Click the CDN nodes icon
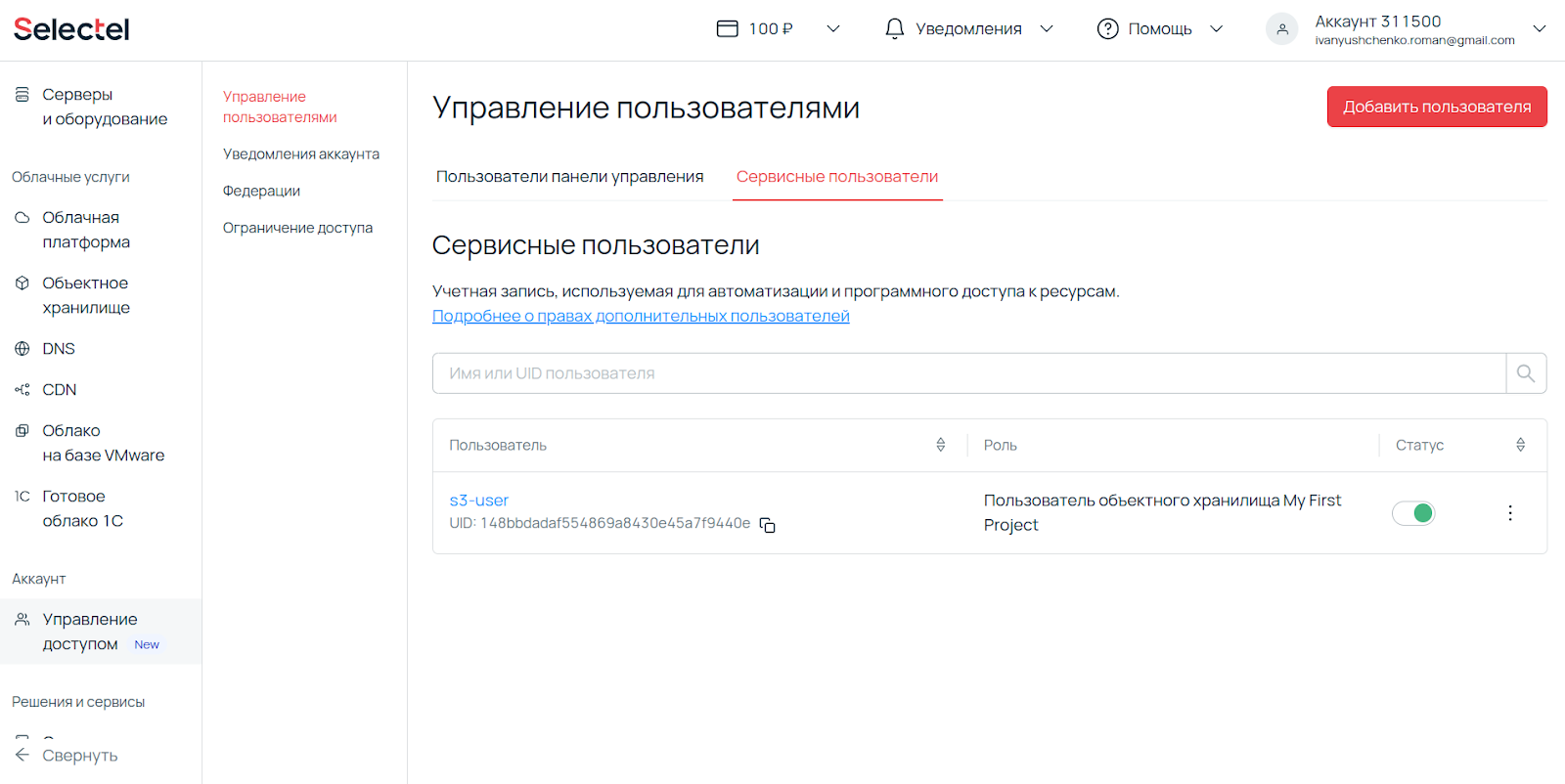Image resolution: width=1565 pixels, height=784 pixels. [x=22, y=390]
